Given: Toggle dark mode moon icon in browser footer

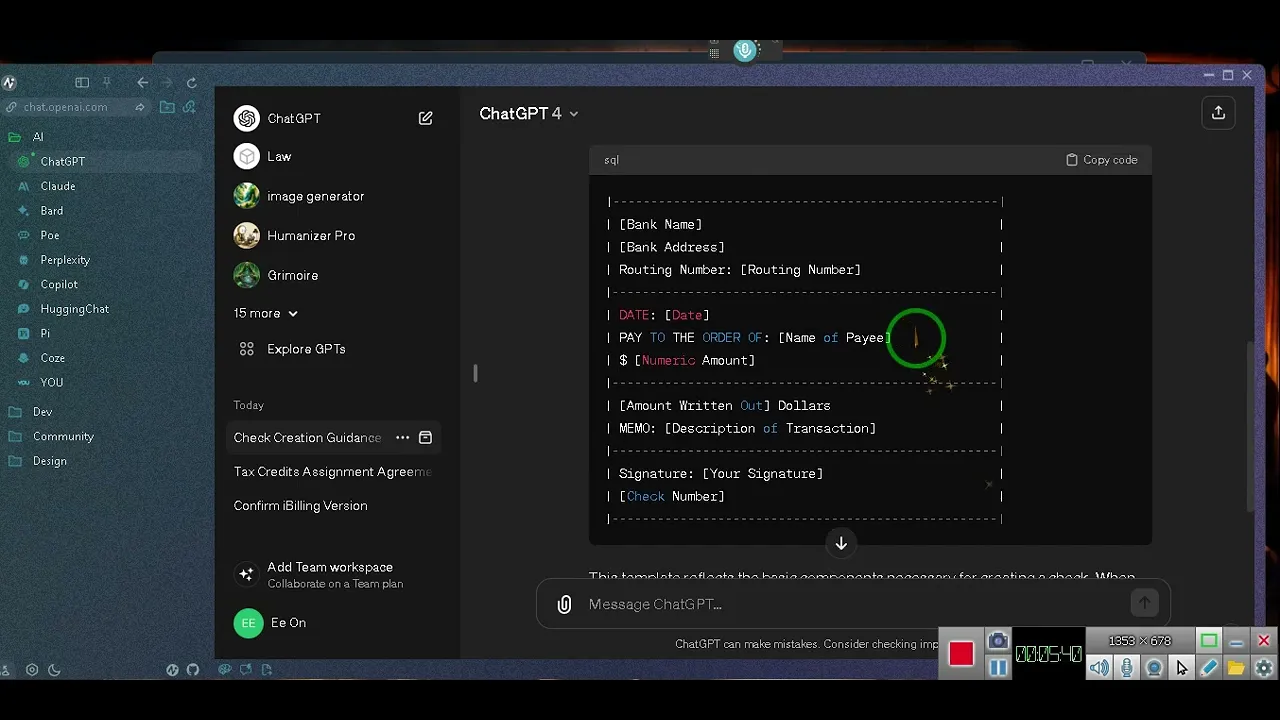Looking at the screenshot, I should pyautogui.click(x=55, y=670).
